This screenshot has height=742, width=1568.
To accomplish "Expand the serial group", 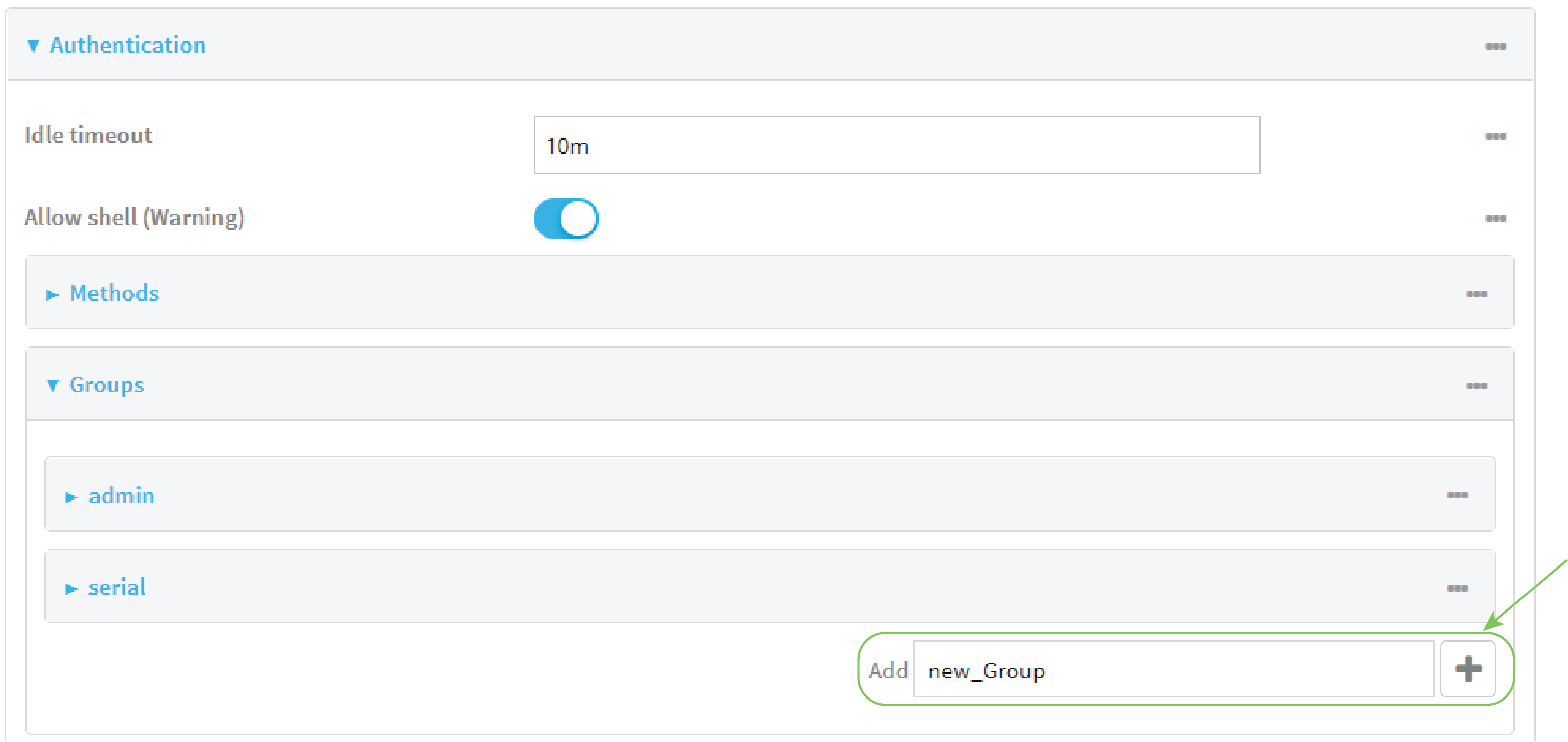I will click(72, 587).
